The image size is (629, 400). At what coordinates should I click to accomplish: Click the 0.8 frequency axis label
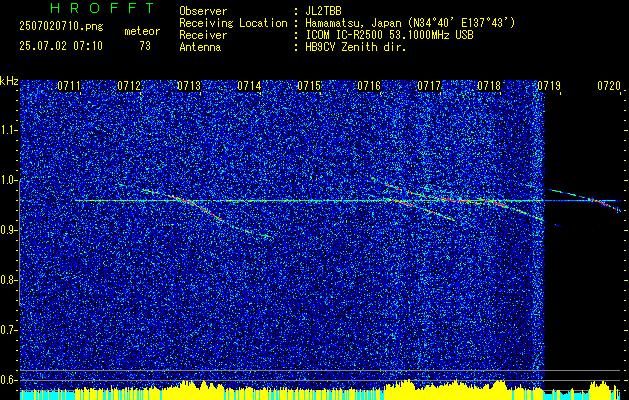click(x=9, y=280)
